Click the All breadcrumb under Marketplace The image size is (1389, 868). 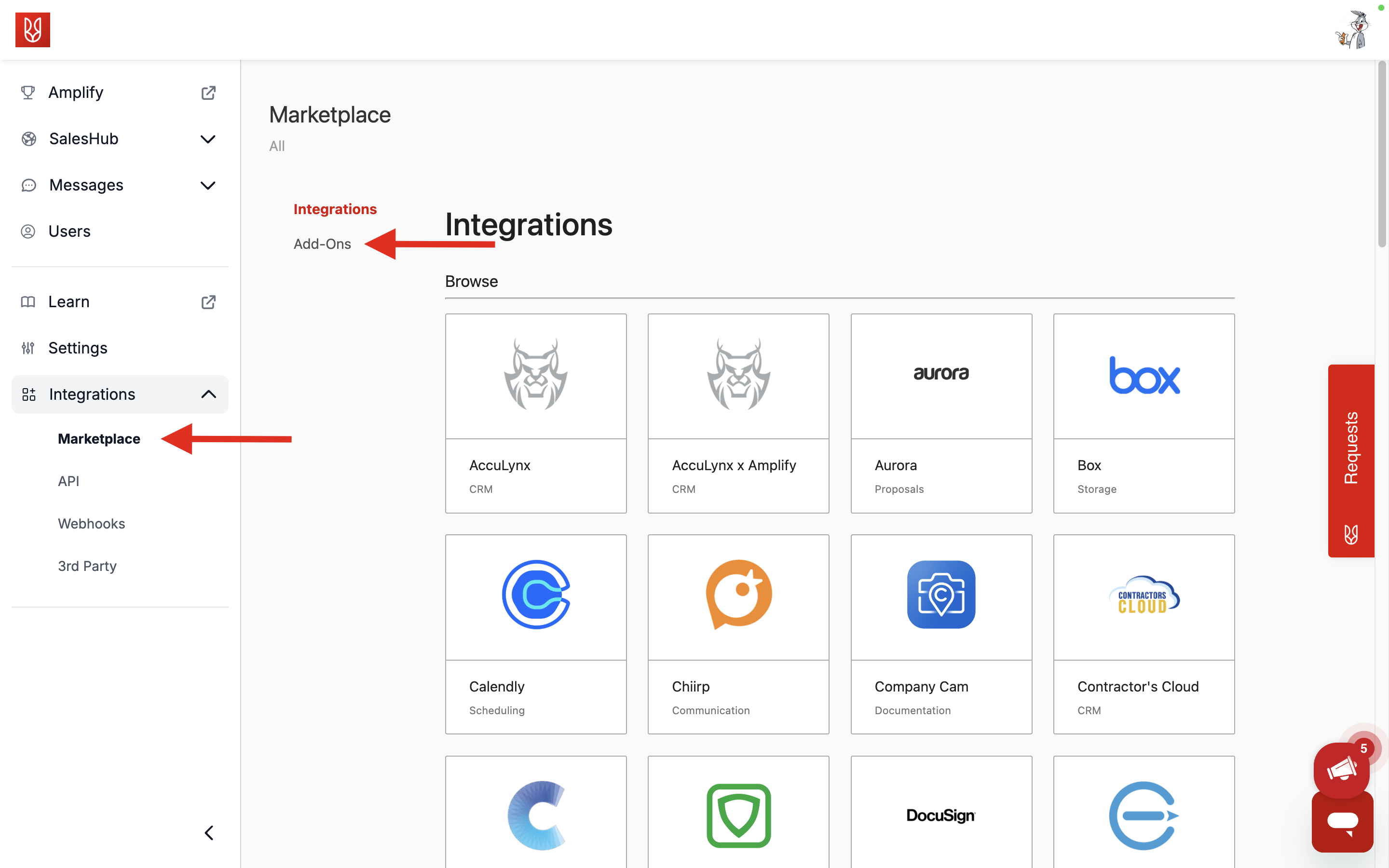pyautogui.click(x=277, y=146)
